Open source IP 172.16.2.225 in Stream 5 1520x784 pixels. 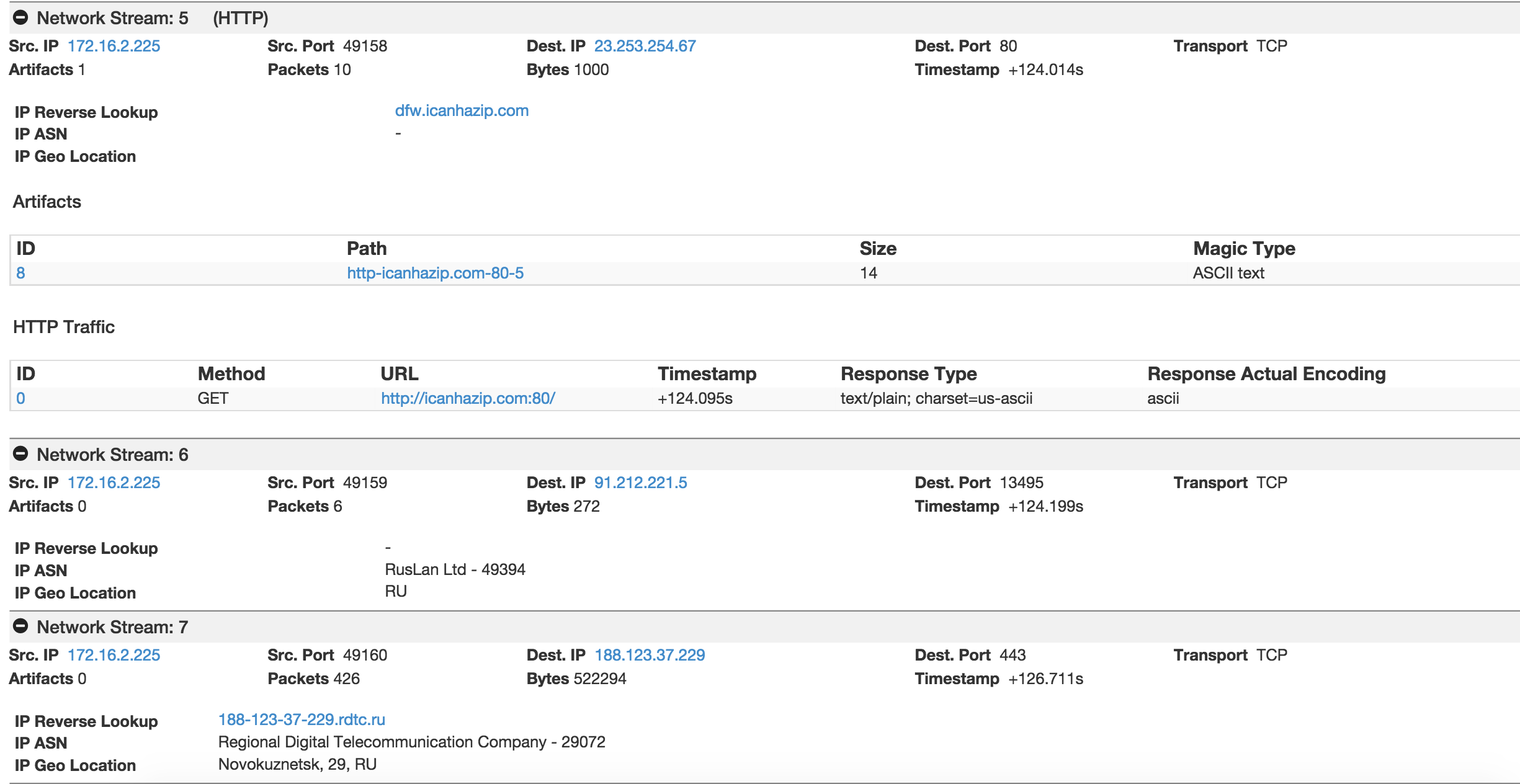(114, 46)
